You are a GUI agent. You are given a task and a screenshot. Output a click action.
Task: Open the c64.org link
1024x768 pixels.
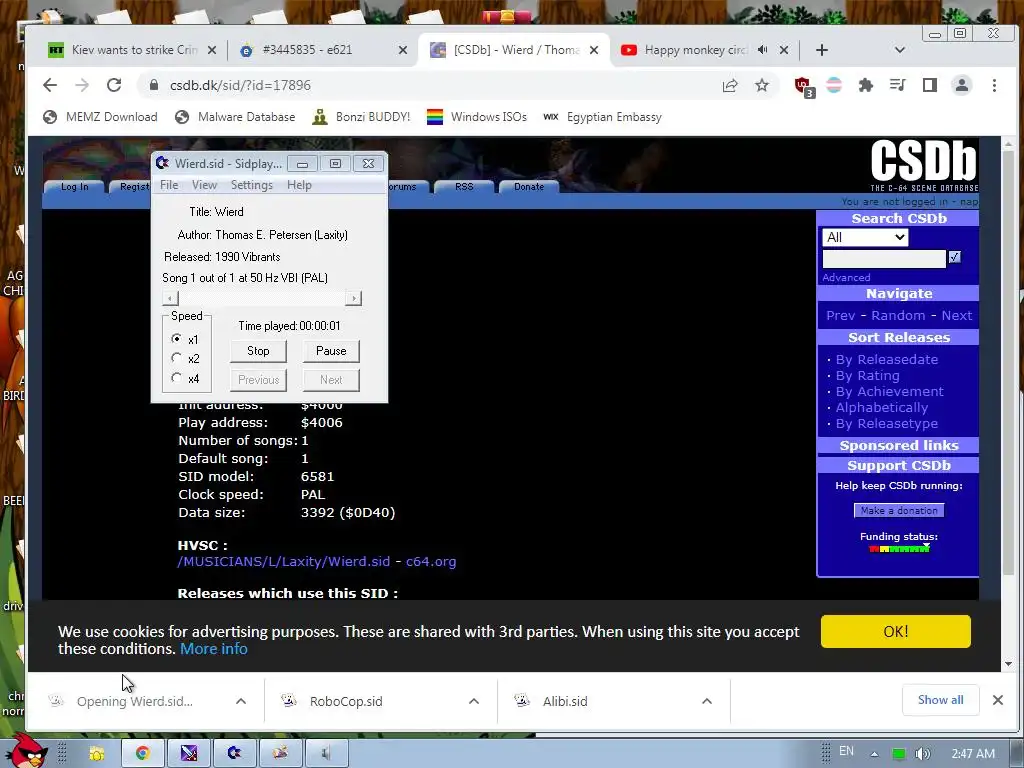pos(431,562)
